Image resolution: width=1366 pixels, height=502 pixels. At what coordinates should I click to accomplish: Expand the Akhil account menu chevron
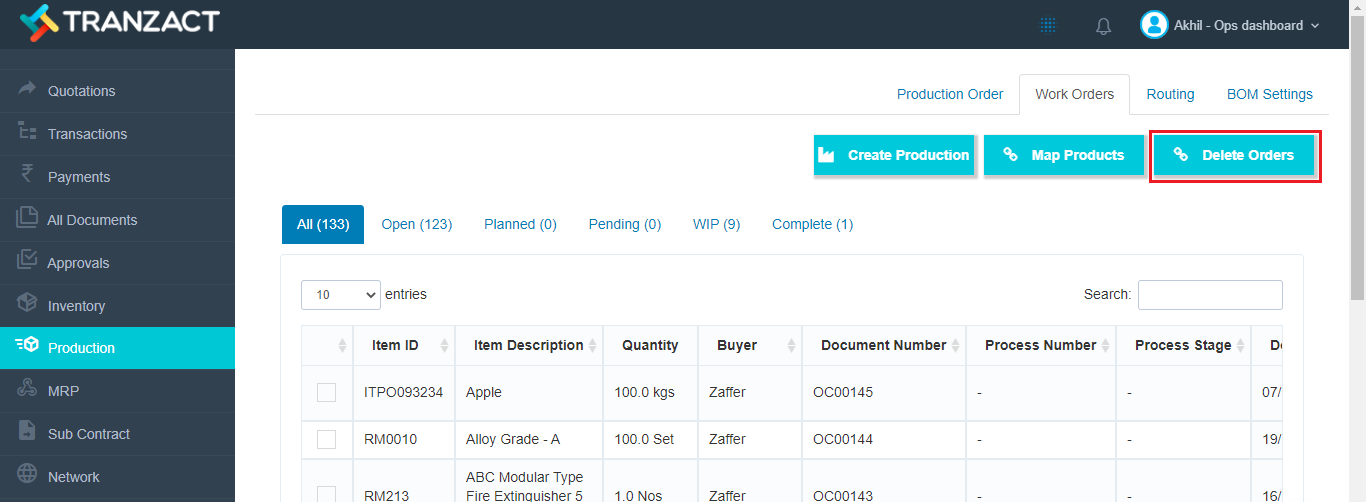[1315, 26]
